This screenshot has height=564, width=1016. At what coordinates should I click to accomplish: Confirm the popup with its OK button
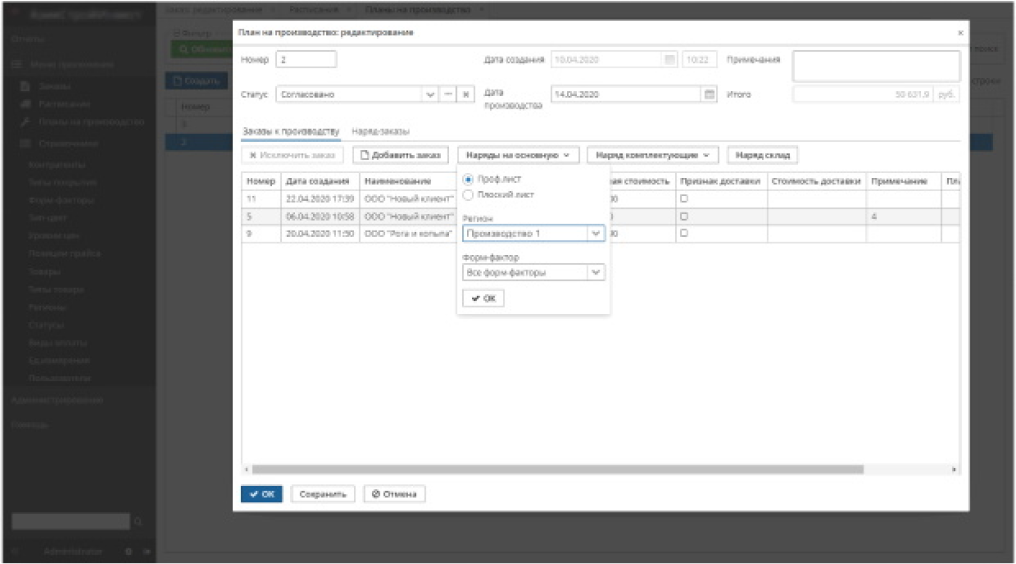coord(483,298)
